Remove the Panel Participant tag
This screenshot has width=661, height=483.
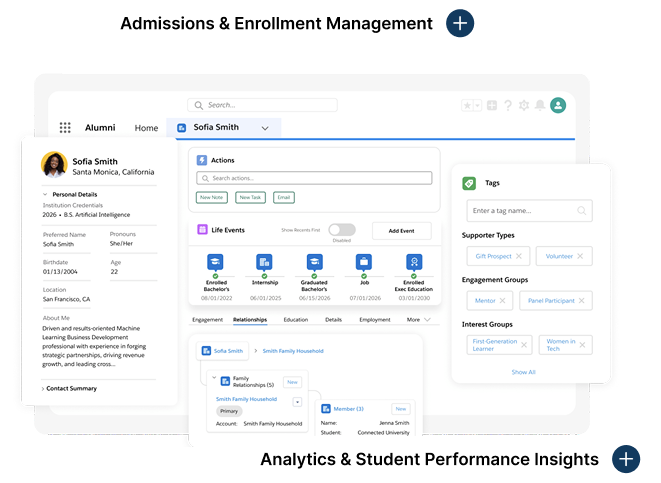click(x=581, y=301)
